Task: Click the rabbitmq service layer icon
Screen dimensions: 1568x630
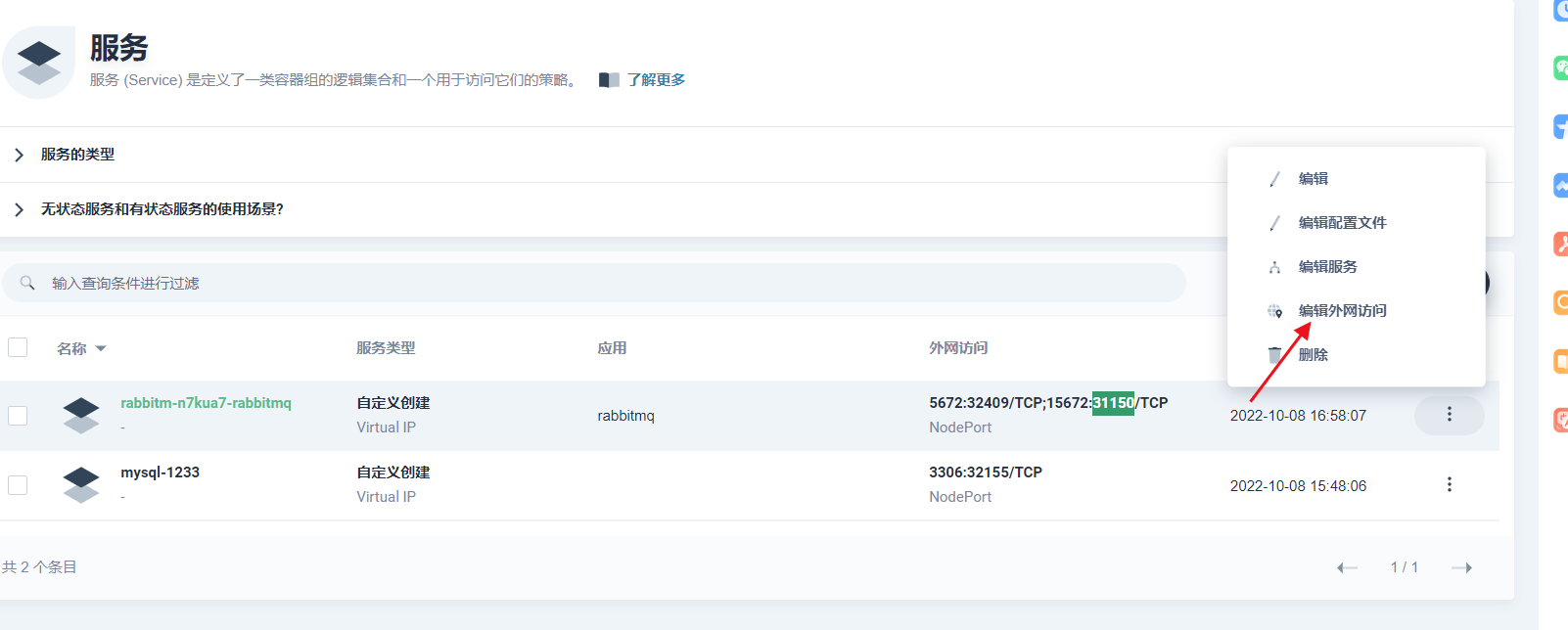Action: click(x=80, y=415)
